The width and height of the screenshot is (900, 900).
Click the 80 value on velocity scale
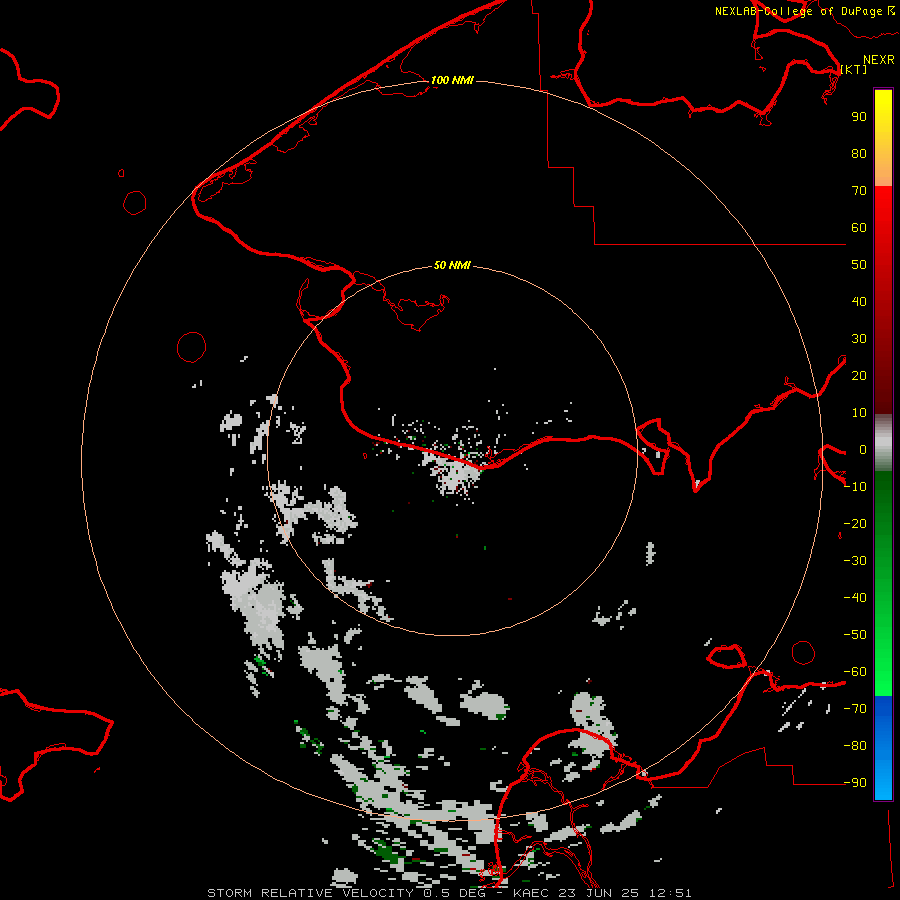click(x=859, y=154)
